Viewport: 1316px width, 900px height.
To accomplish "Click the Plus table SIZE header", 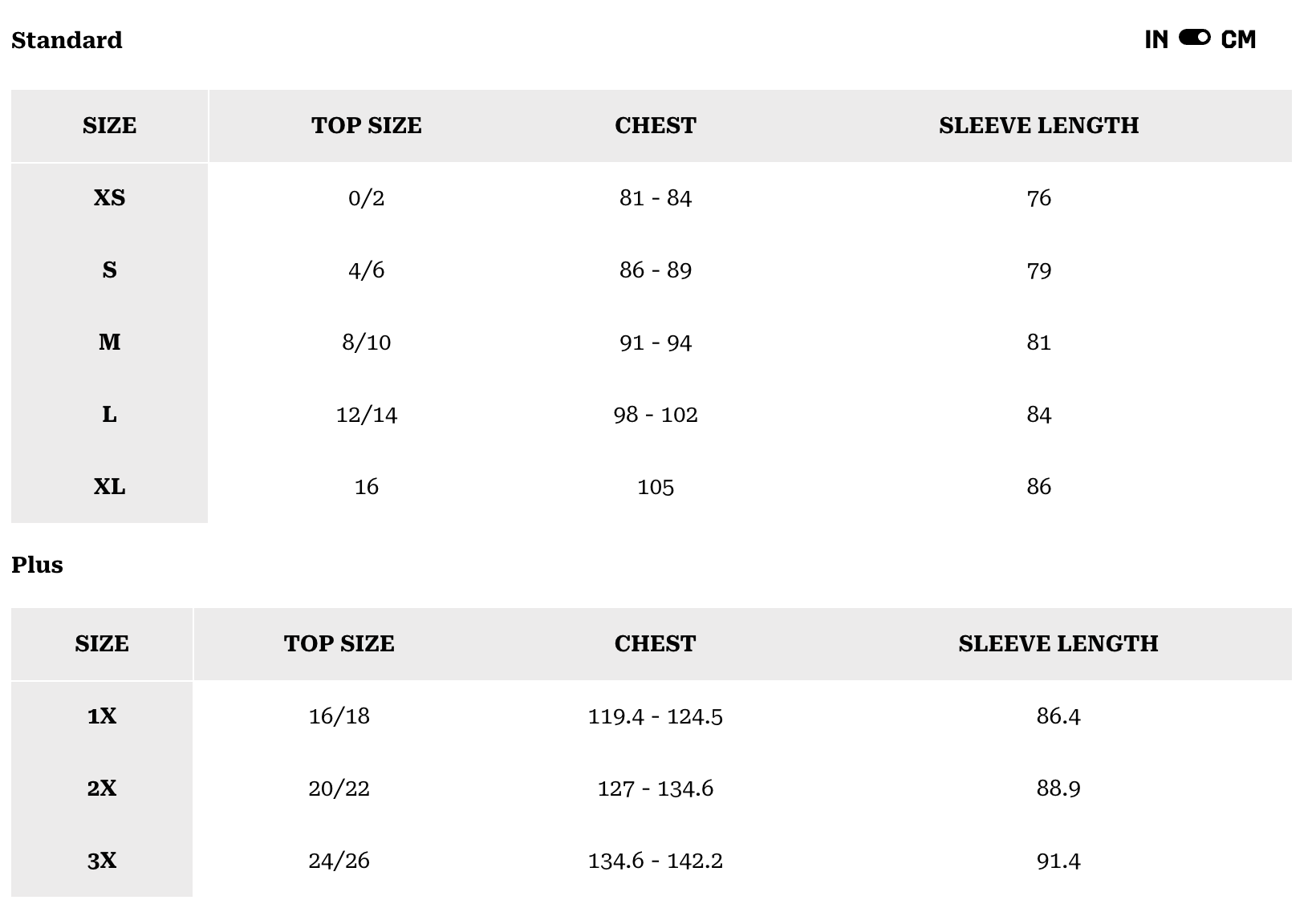I will coord(102,644).
